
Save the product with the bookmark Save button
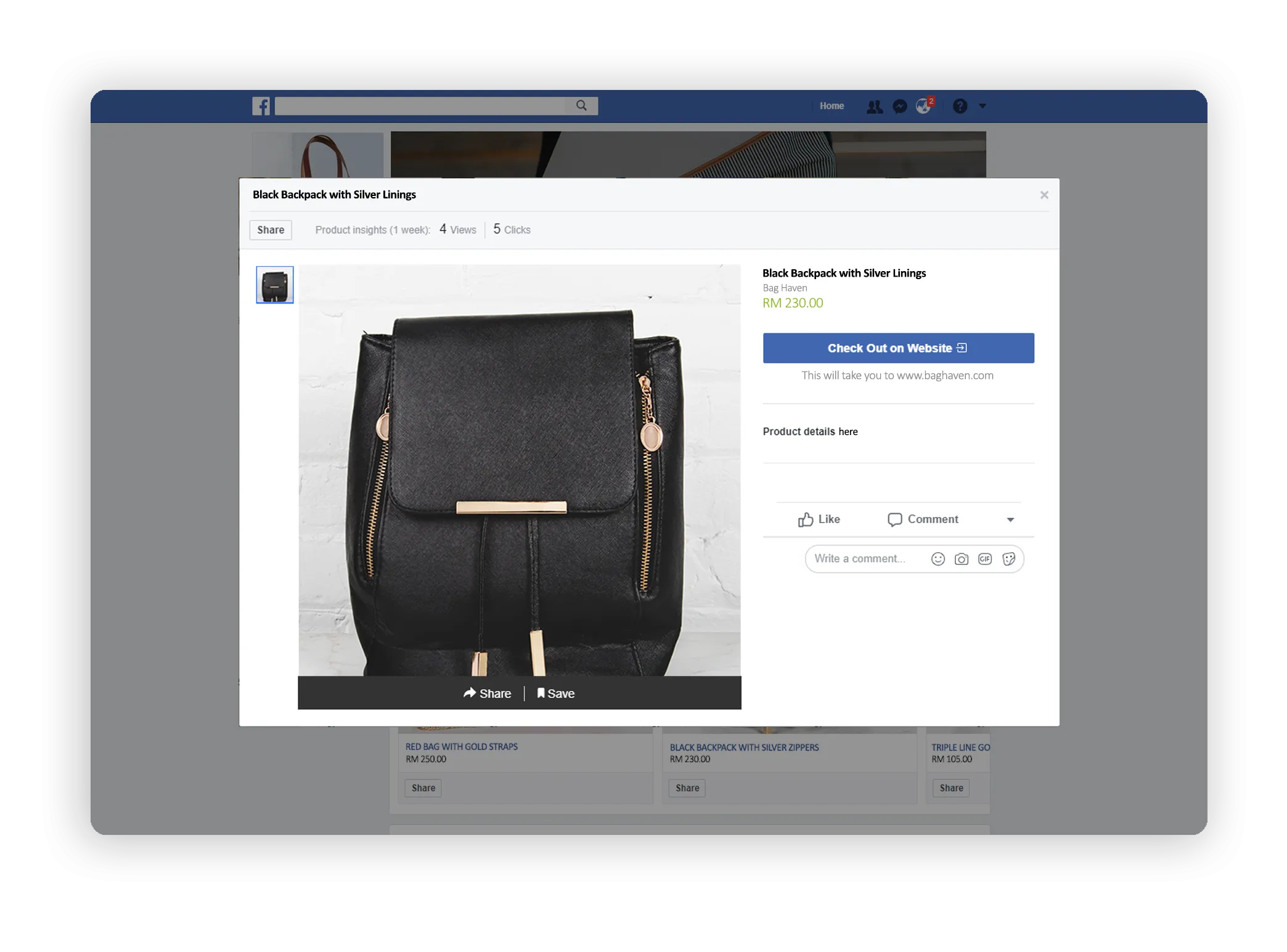(556, 693)
